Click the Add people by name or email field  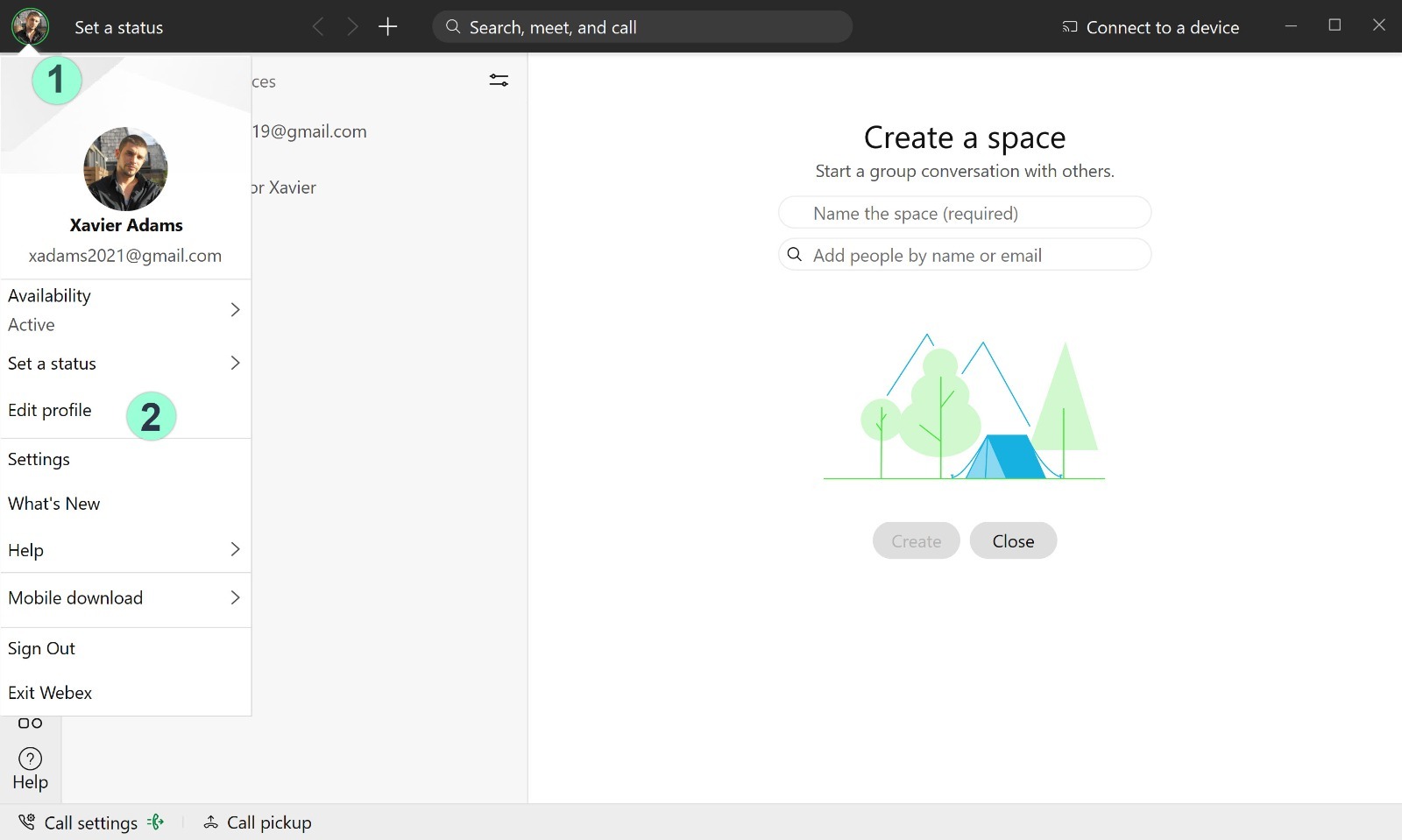965,255
